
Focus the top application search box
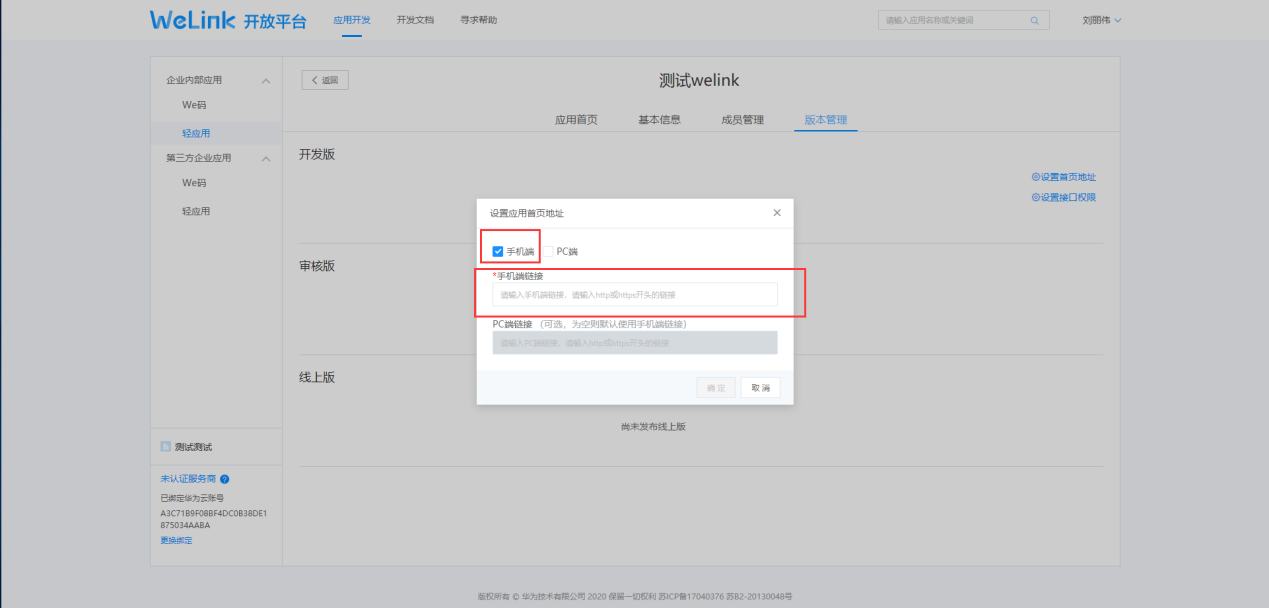(x=964, y=20)
